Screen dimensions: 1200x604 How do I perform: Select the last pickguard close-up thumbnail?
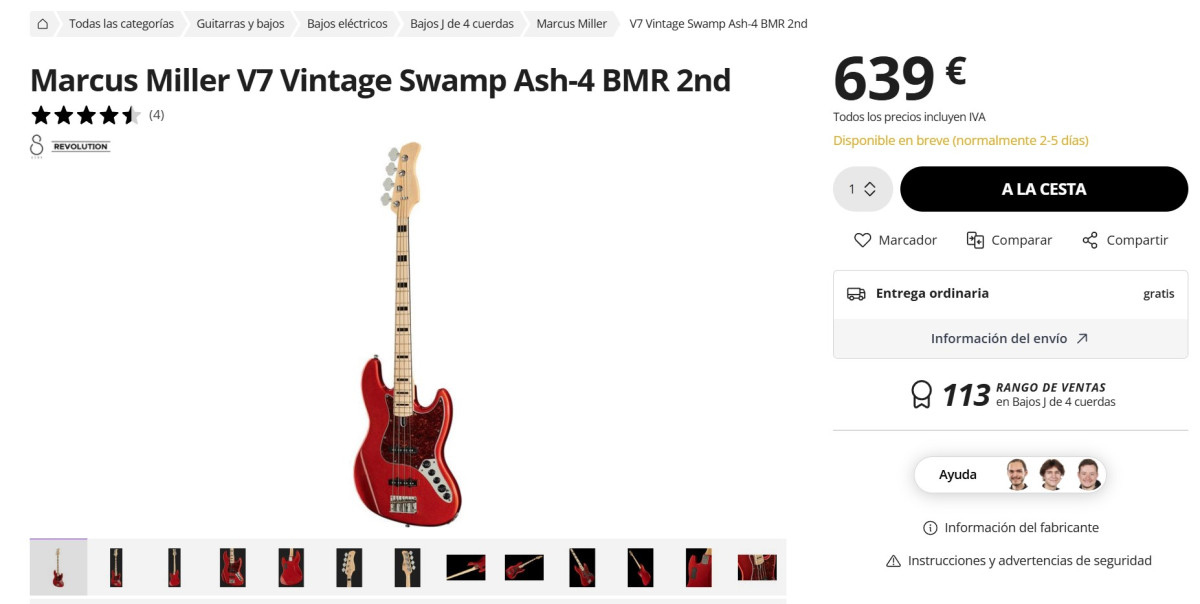757,567
